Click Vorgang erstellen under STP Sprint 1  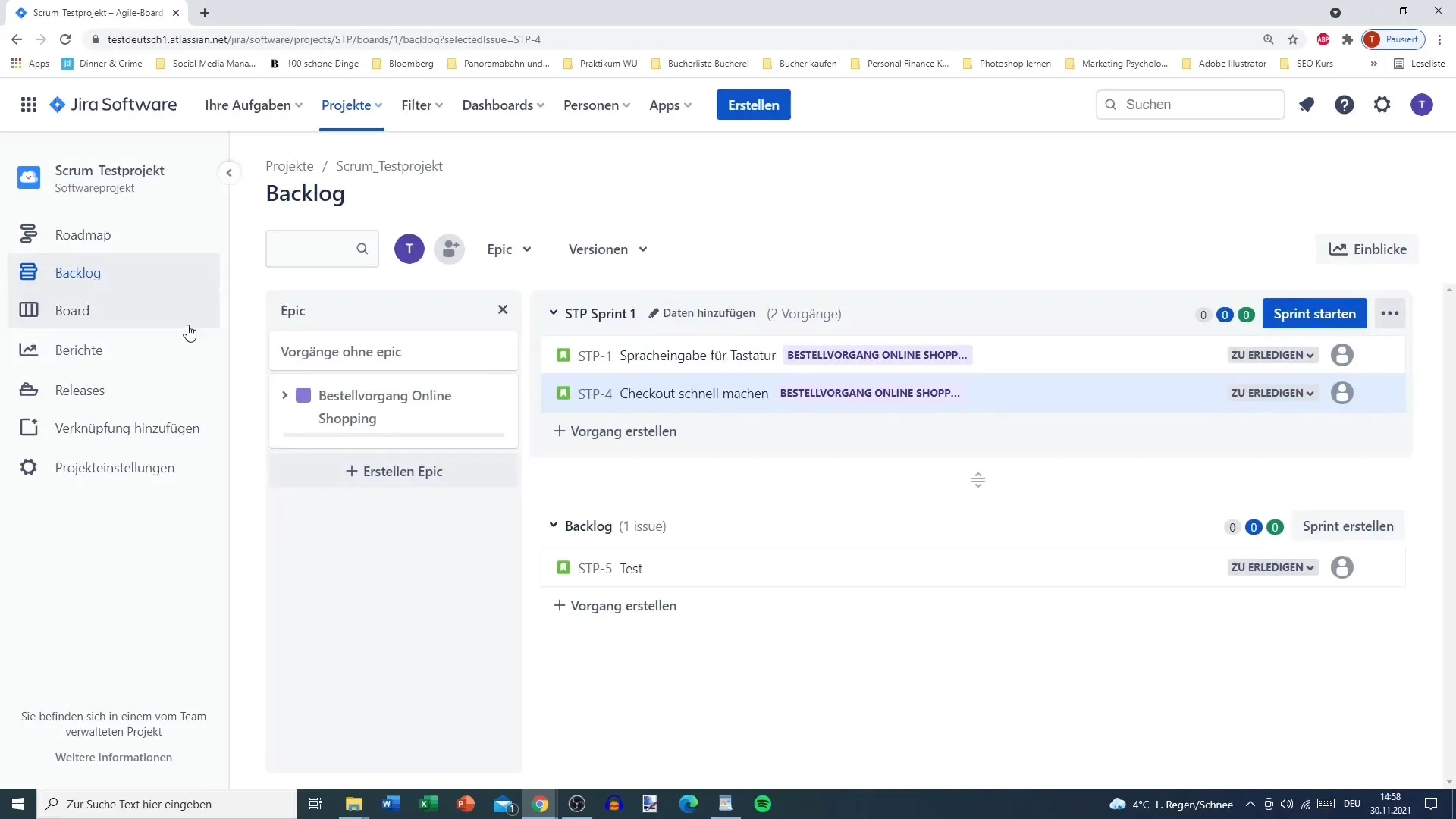614,430
